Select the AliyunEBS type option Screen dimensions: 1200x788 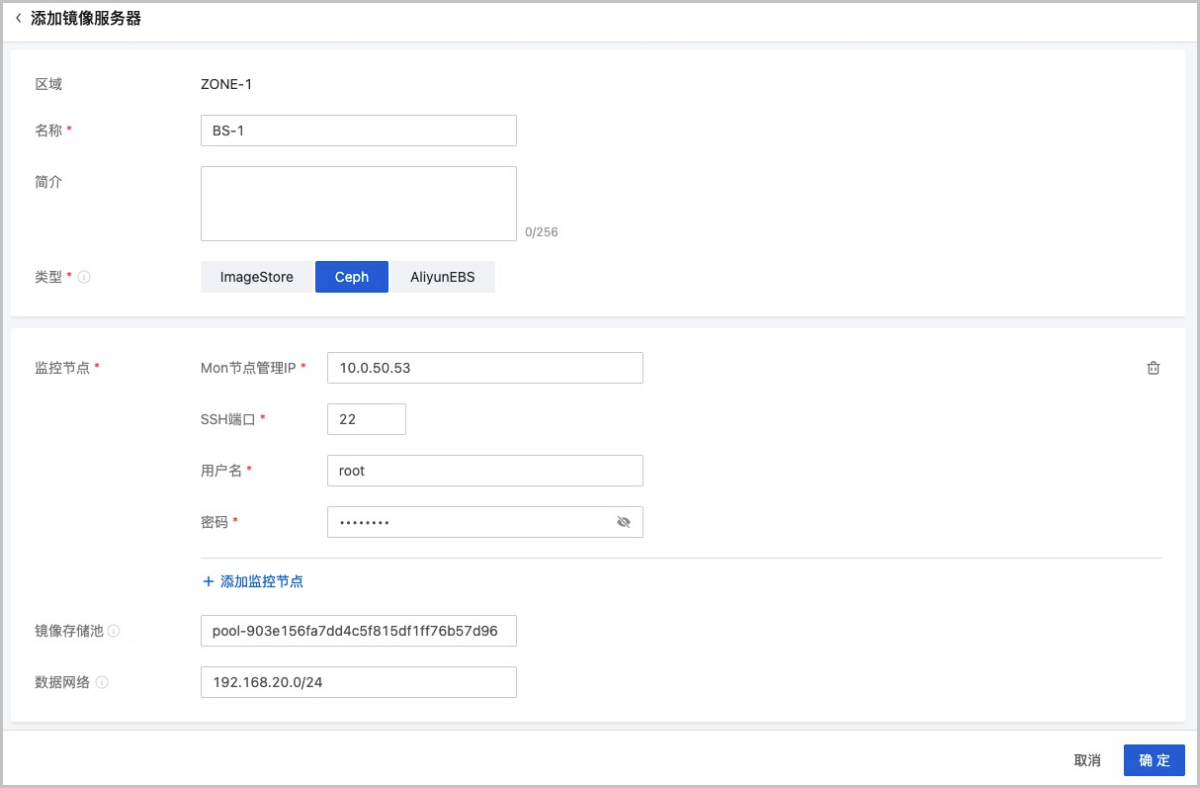[442, 277]
